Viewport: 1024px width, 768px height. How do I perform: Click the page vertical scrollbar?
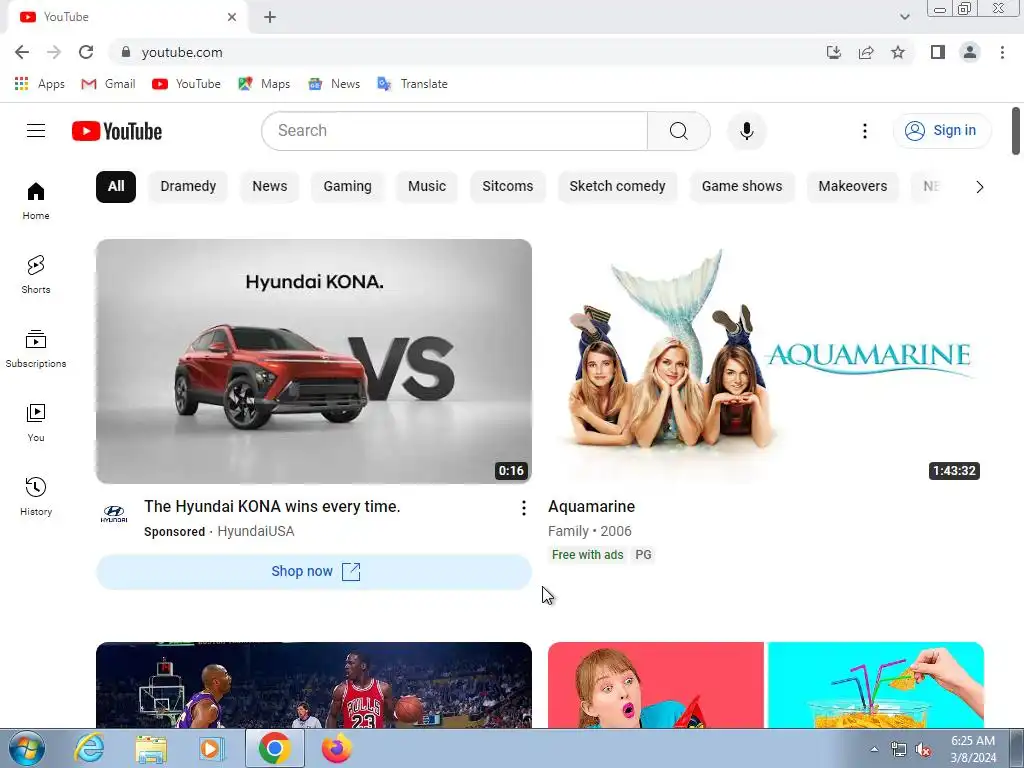tap(1016, 131)
